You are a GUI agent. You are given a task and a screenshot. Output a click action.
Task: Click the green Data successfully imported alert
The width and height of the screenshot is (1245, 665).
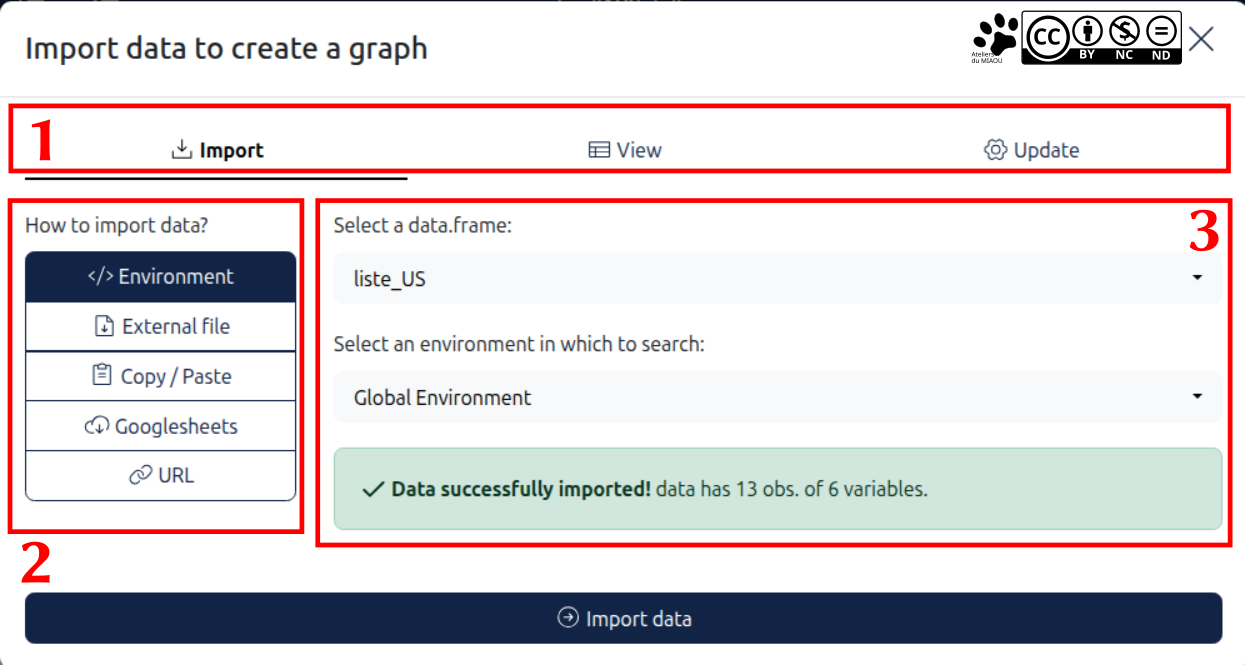pyautogui.click(x=776, y=489)
